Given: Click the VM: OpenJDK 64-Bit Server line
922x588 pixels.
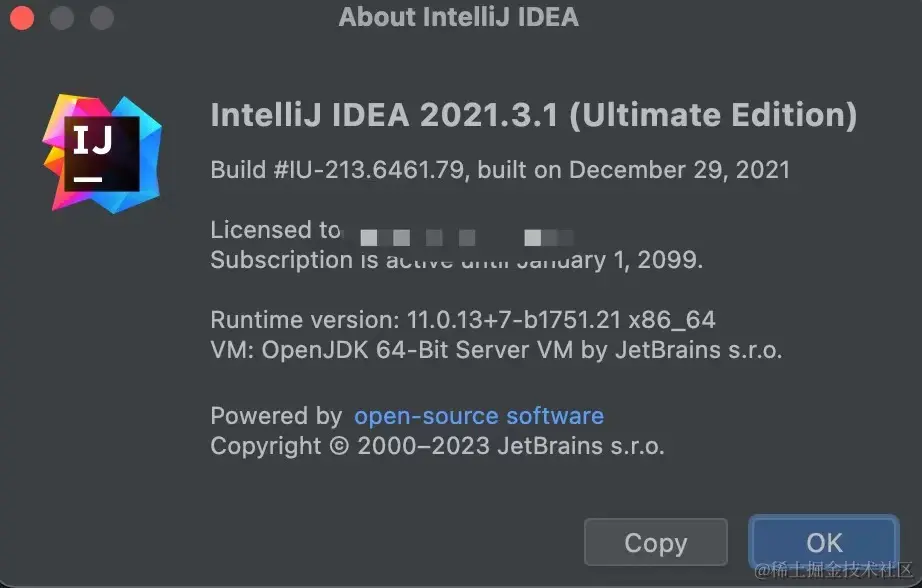Looking at the screenshot, I should click(x=496, y=350).
